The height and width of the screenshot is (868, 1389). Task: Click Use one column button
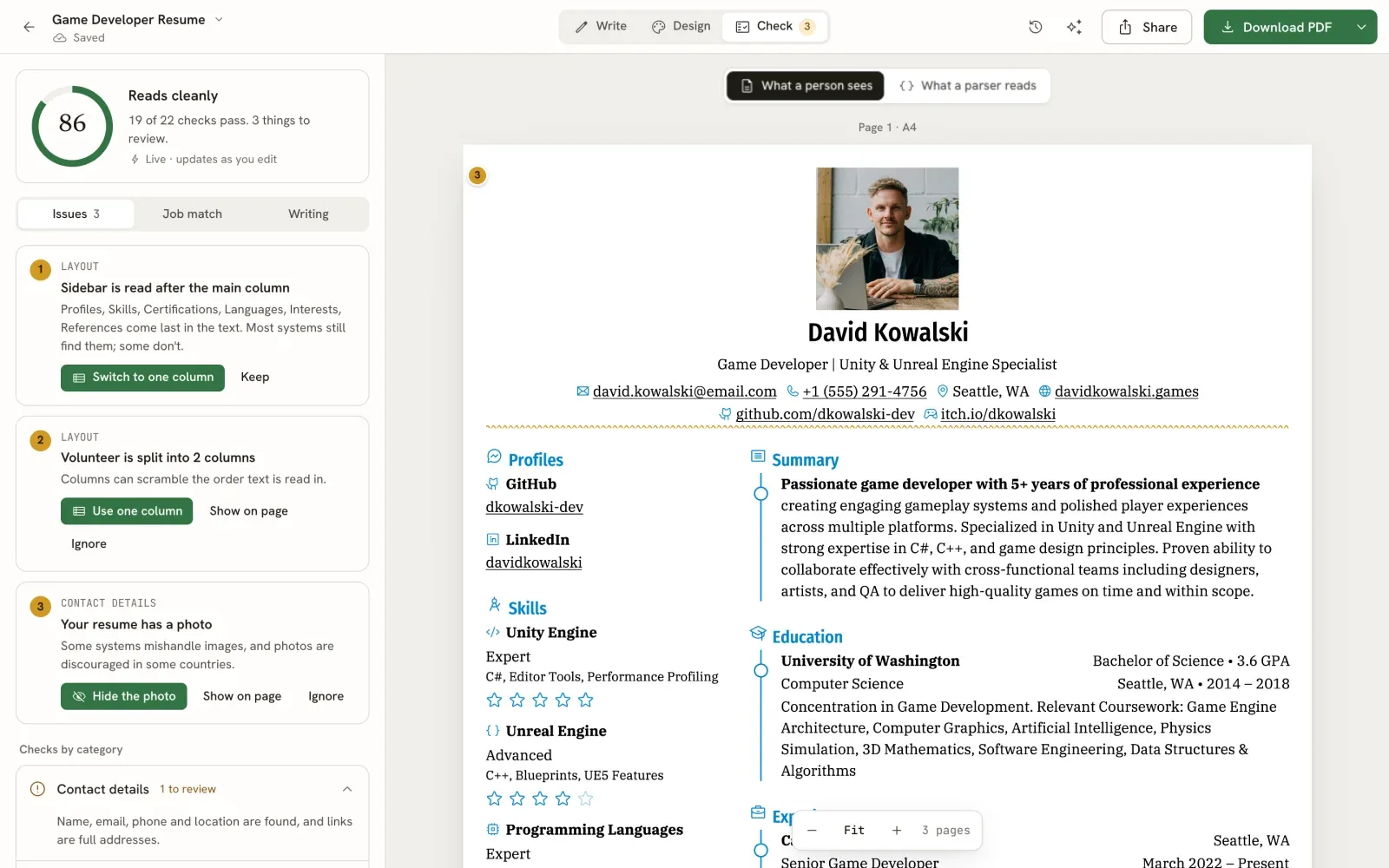(x=127, y=511)
